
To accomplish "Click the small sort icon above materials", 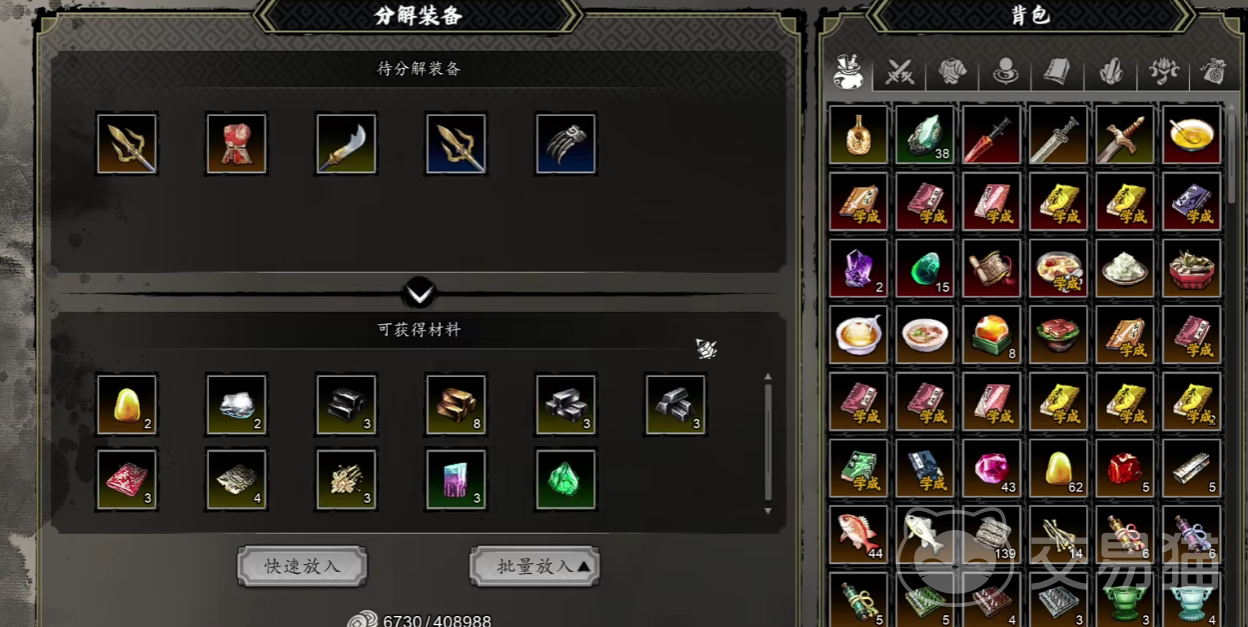I will tap(707, 348).
